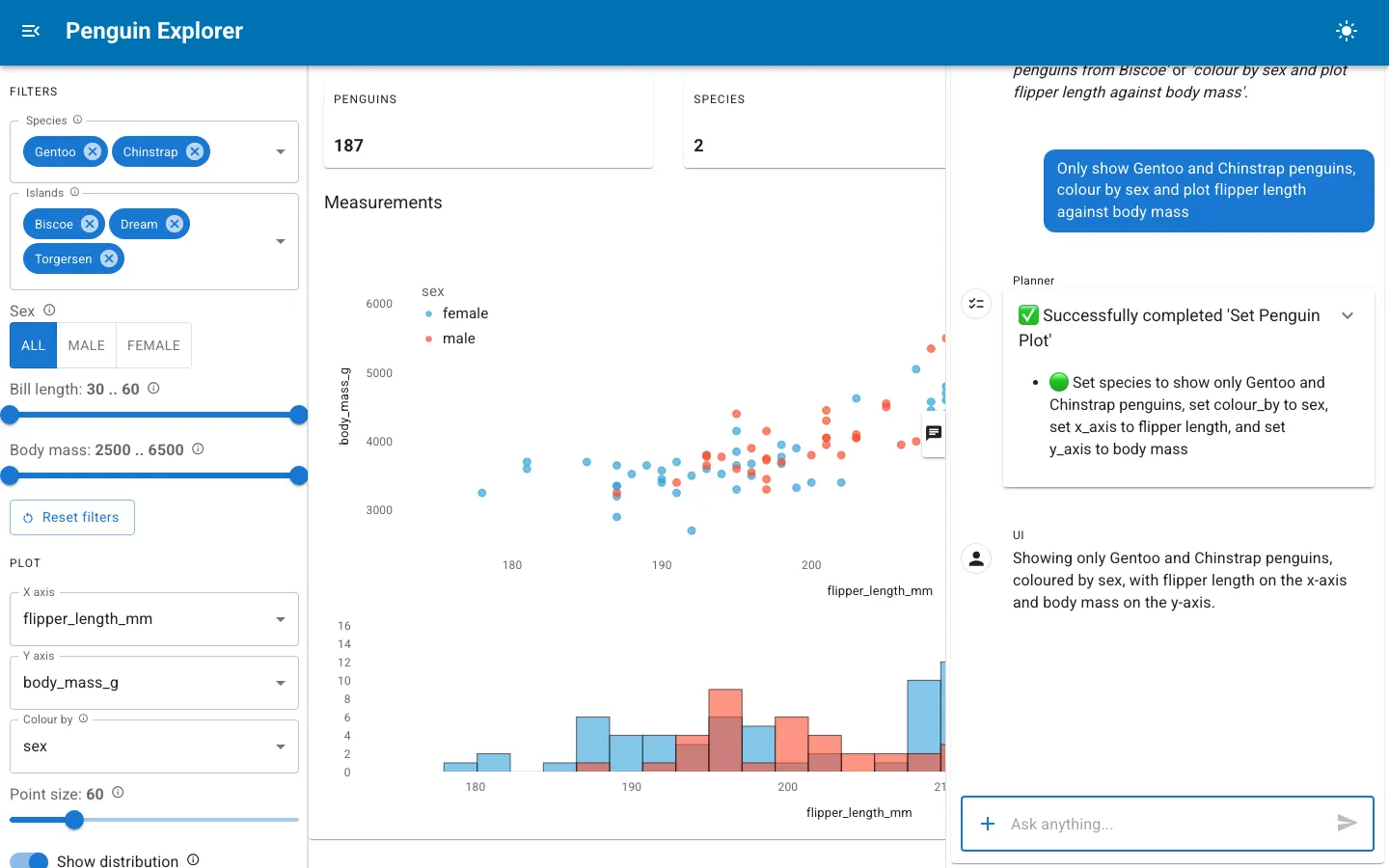The image size is (1389, 868).
Task: Collapse the Planner 'Set Penguin Plot' result
Action: [1348, 315]
